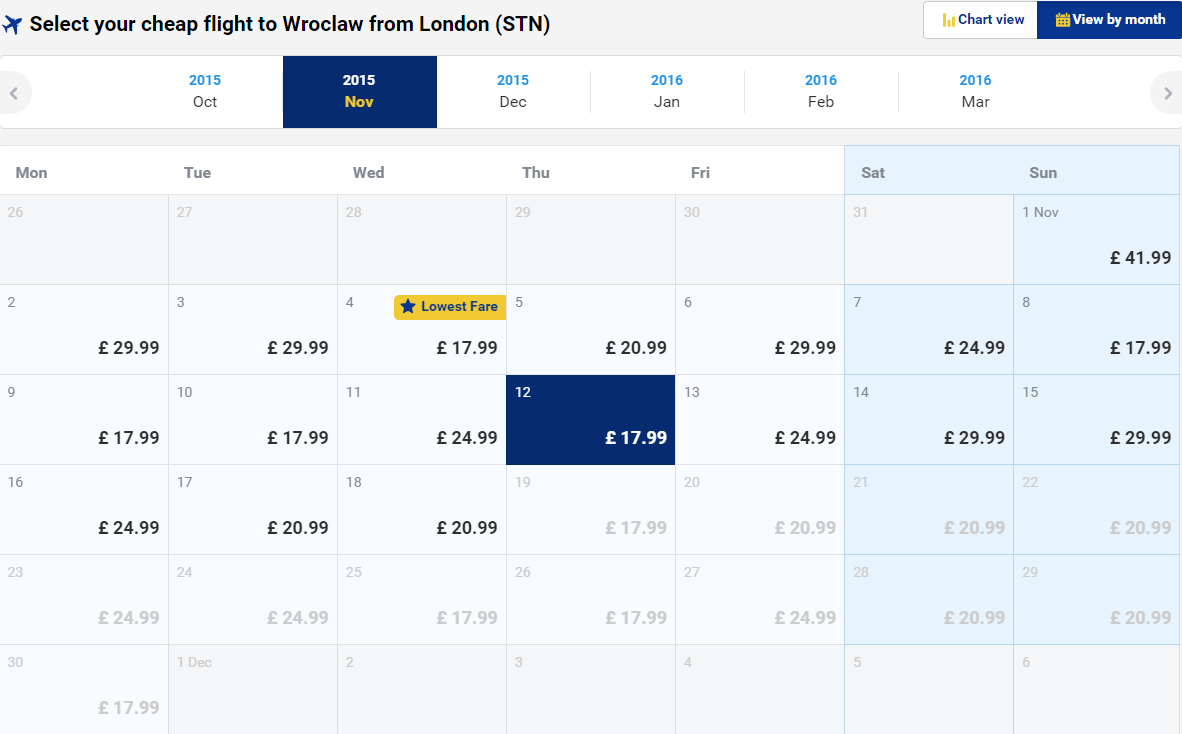Click the star icon on Lowest Fare badge
1182x734 pixels.
(408, 307)
